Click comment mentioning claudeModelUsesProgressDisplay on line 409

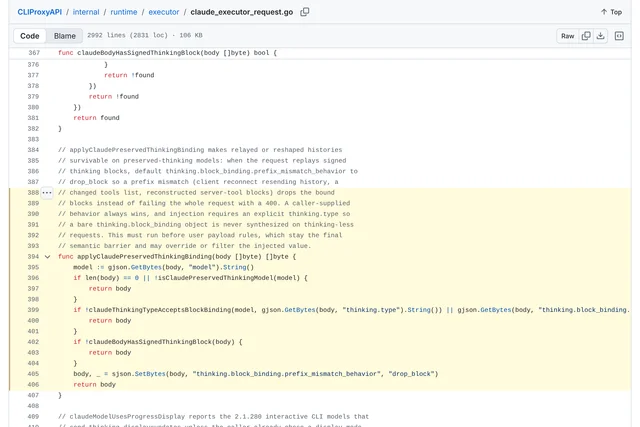pos(213,417)
